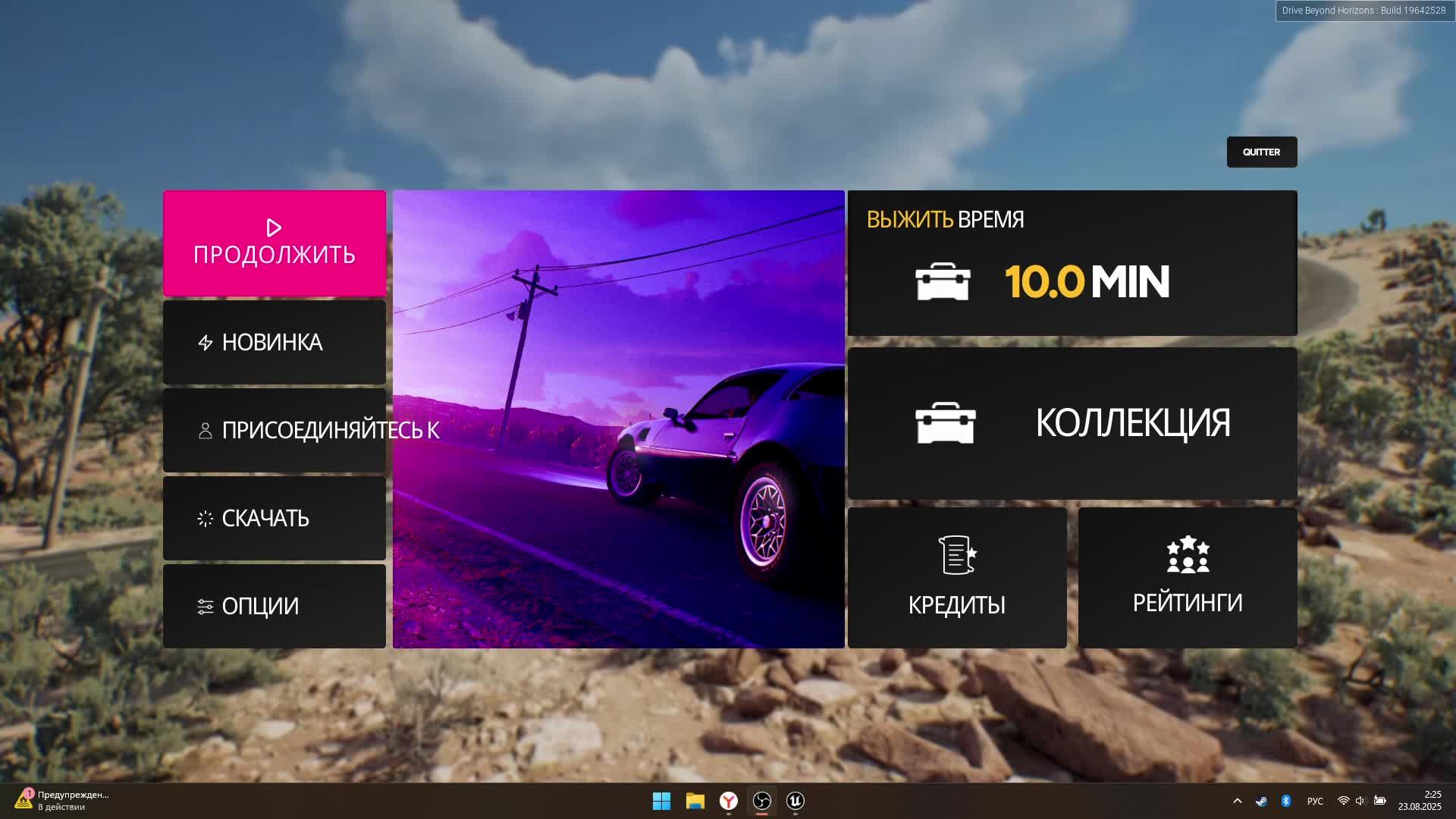
Task: Switch the РУС keyboard language indicator
Action: point(1315,801)
